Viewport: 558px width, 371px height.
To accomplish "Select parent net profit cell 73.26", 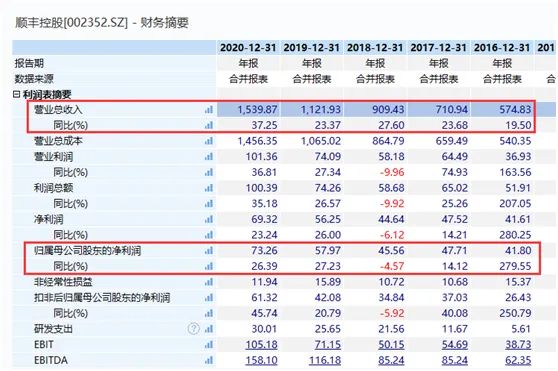I will [x=264, y=250].
